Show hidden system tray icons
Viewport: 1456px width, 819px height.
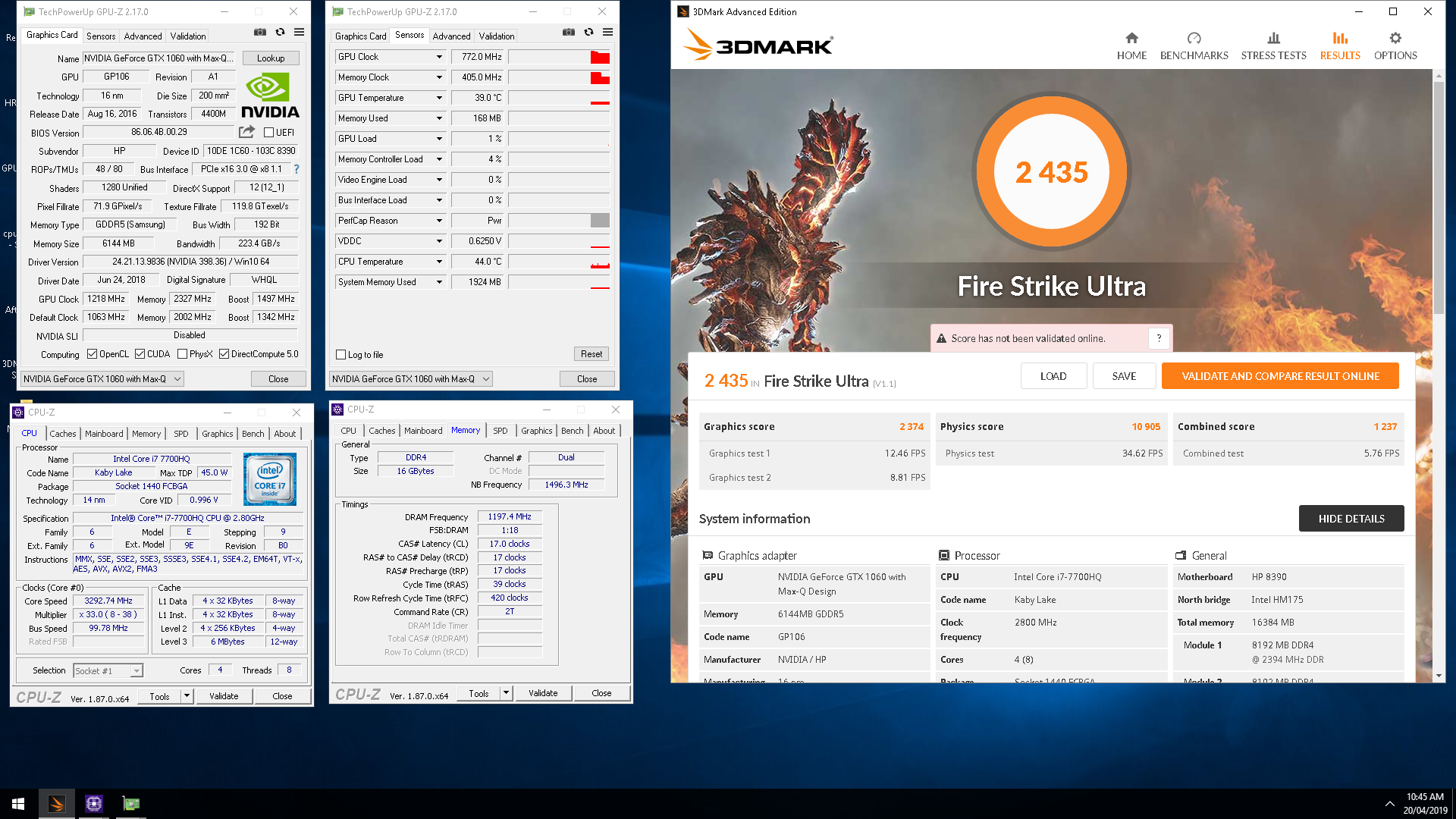pos(1389,804)
